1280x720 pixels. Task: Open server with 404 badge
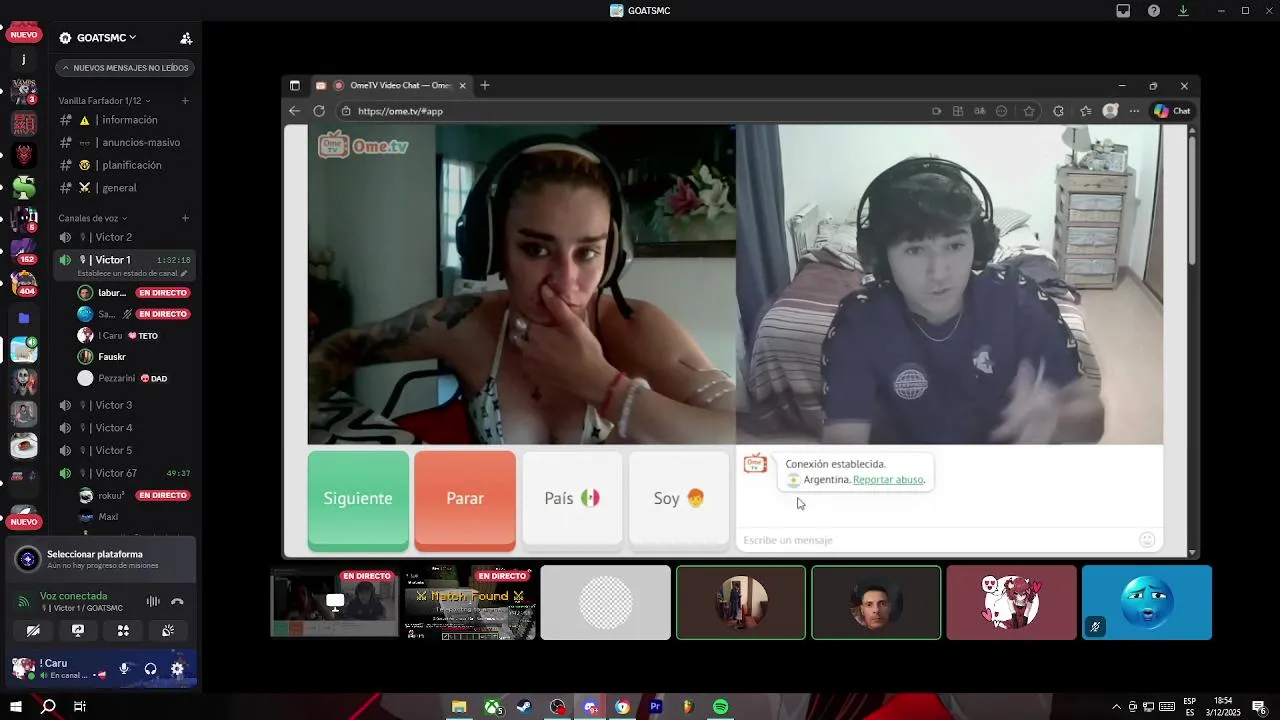tap(24, 282)
